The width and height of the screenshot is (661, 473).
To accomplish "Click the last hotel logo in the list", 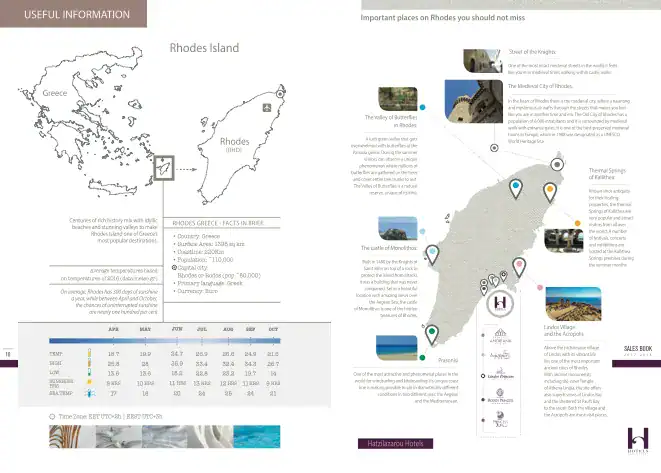I will click(500, 420).
